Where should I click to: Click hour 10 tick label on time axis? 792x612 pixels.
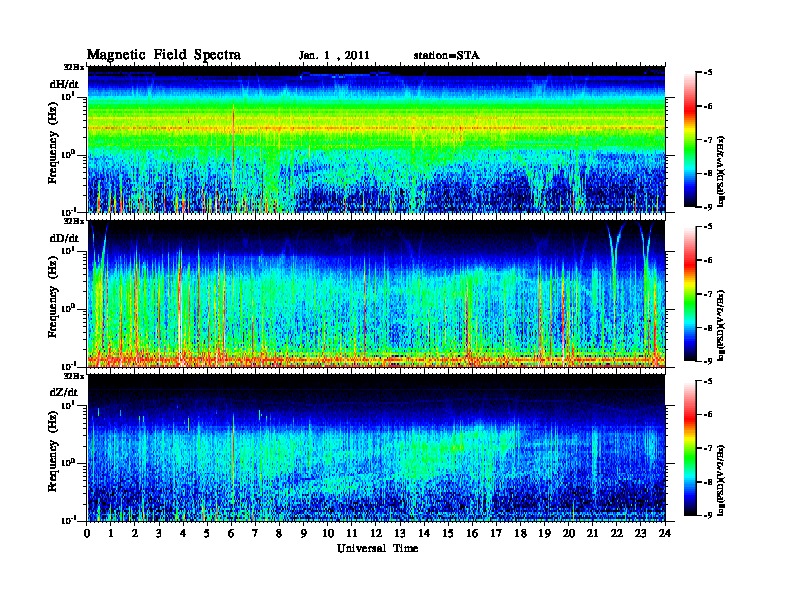coord(328,533)
